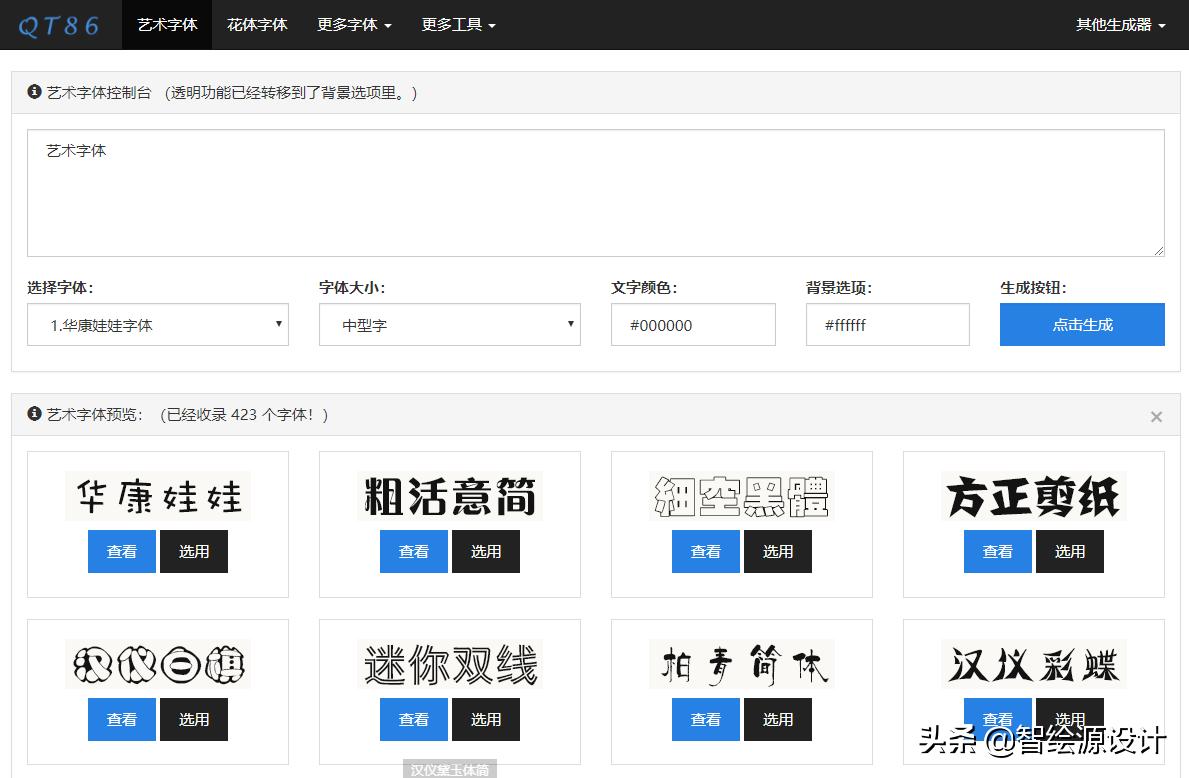The image size is (1189, 778).
Task: Click 选用 under the 方正剪纸 font
Action: [1069, 551]
